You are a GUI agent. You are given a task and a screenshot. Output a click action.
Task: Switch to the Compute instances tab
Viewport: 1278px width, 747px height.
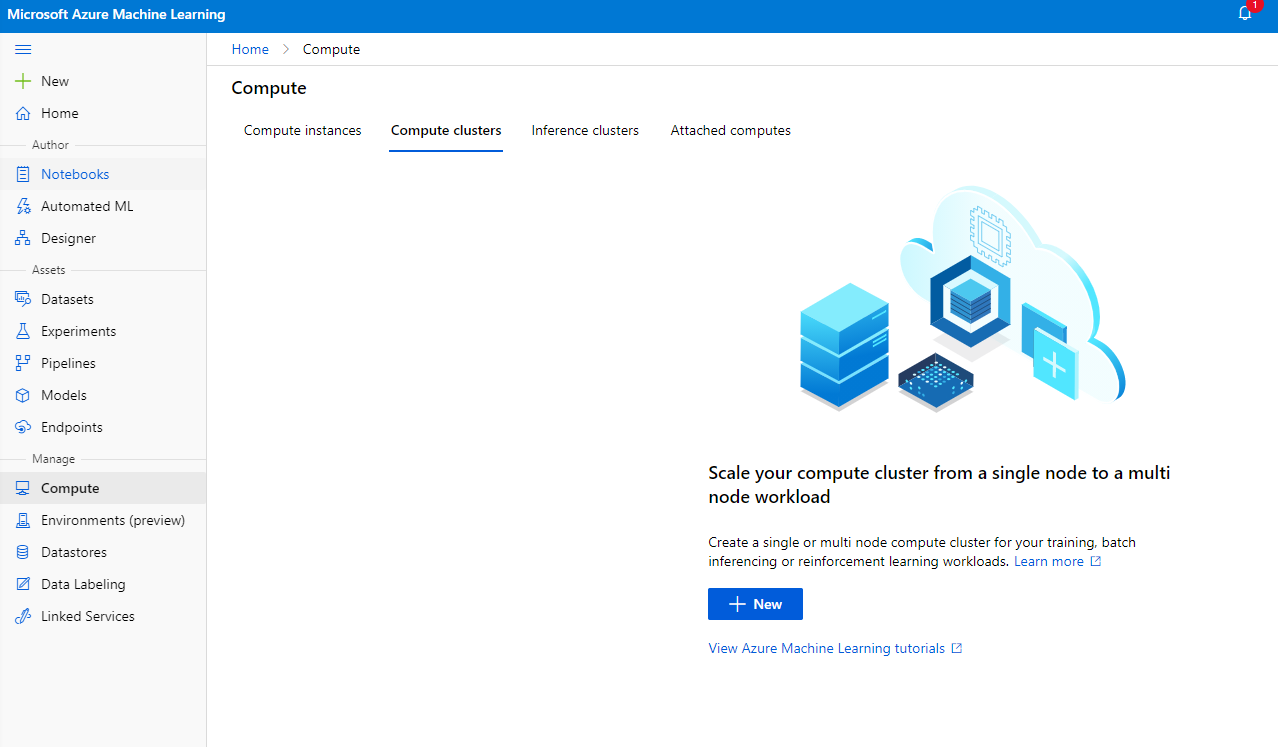pos(302,130)
